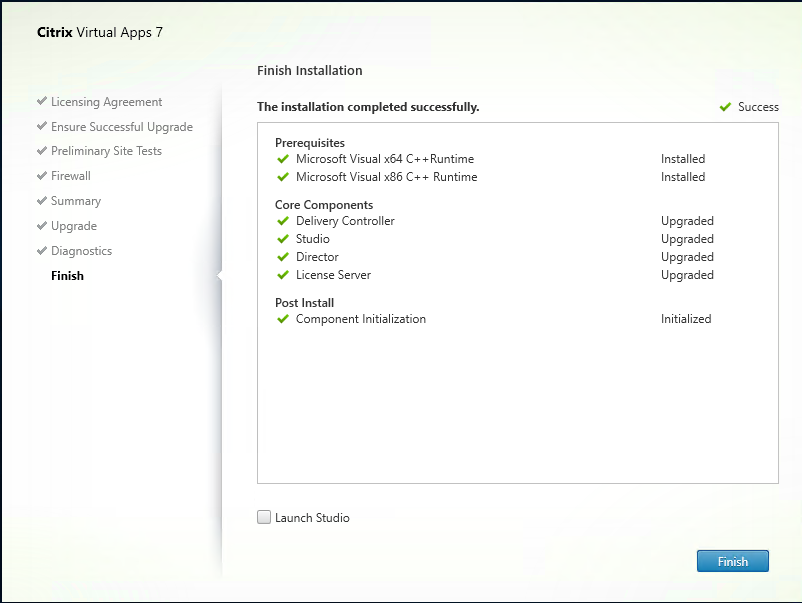Click the Post Install section heading
This screenshot has height=603, width=802.
pos(304,303)
